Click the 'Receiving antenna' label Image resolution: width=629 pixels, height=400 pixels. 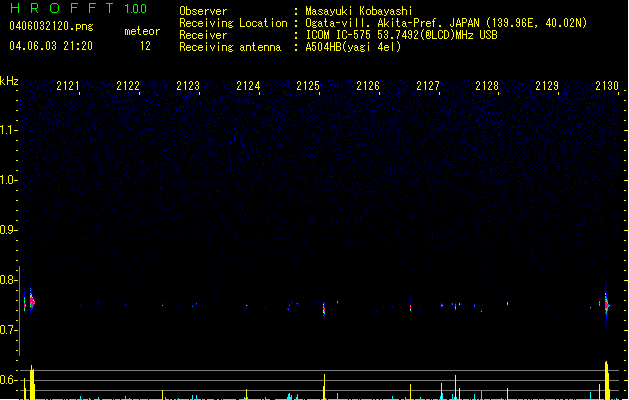230,47
